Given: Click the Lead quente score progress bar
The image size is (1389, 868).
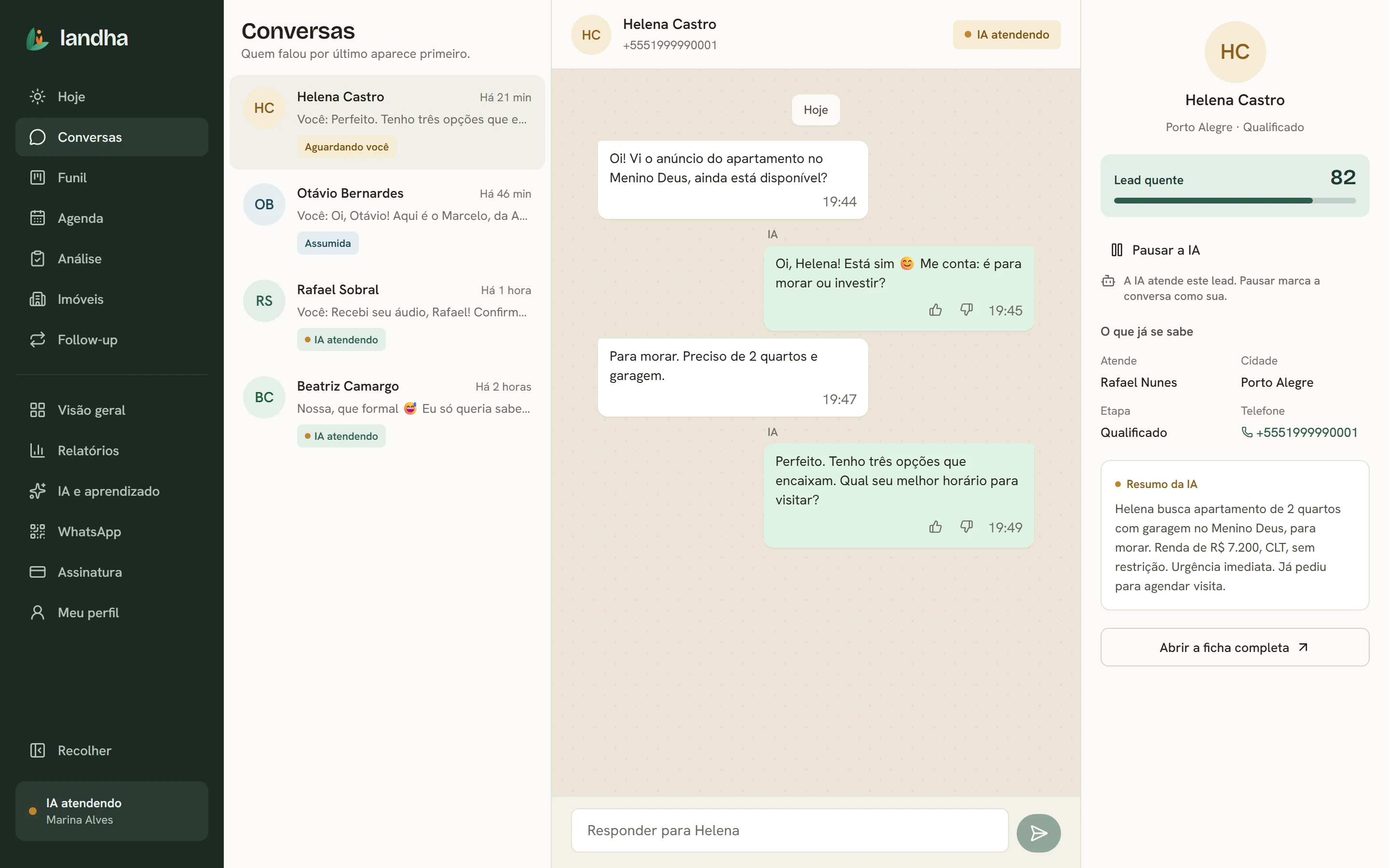Looking at the screenshot, I should coord(1235,201).
